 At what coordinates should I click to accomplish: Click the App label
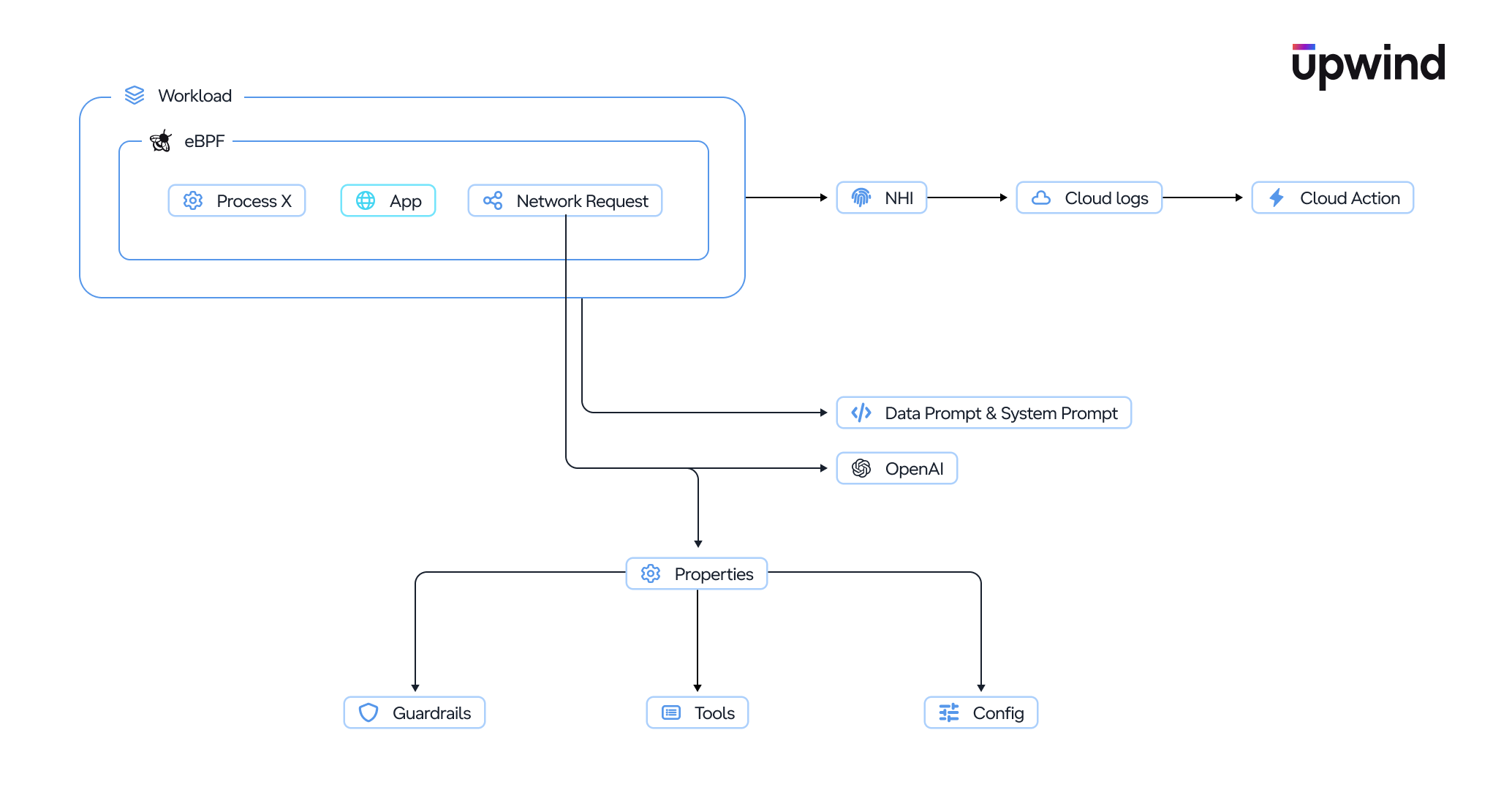406,202
